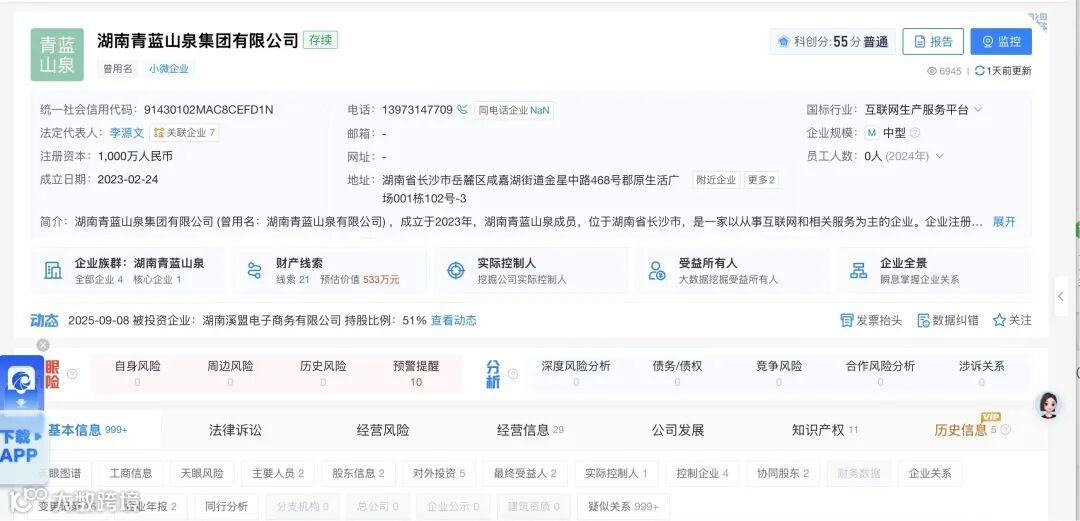Switch to 公司发展 tab
The height and width of the screenshot is (521, 1080).
click(678, 430)
